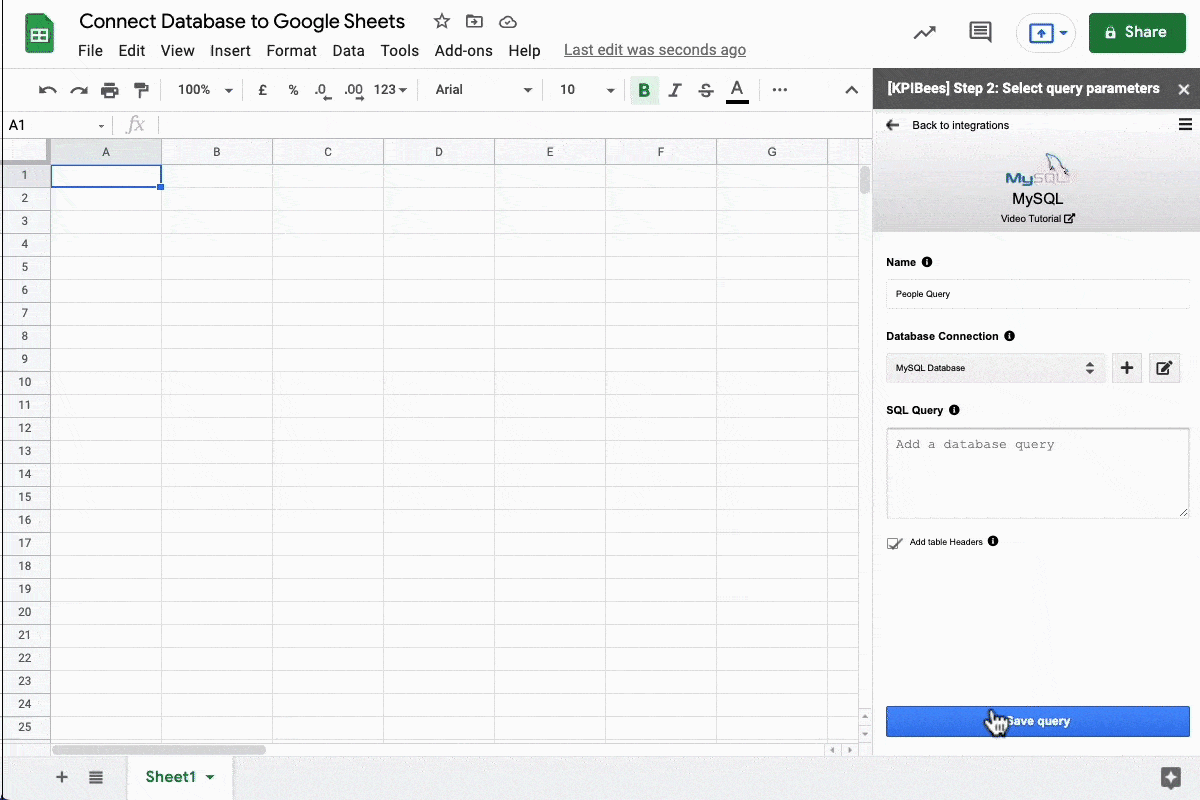The image size is (1200, 800).
Task: Enable the Add table Headers checkbox
Action: pos(894,543)
